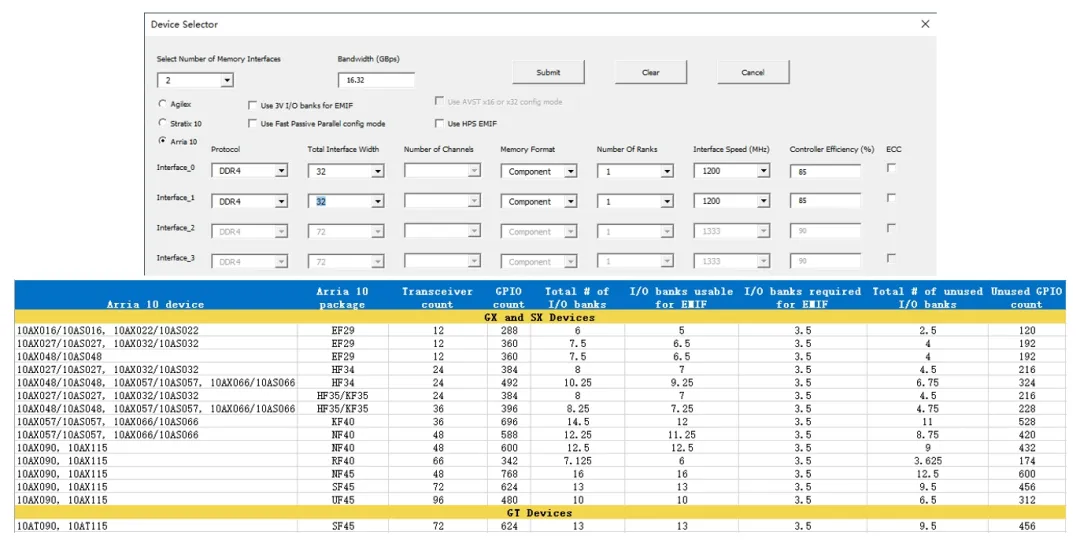
Task: Enable Use 3V I/O banks for EMIF
Action: point(253,105)
